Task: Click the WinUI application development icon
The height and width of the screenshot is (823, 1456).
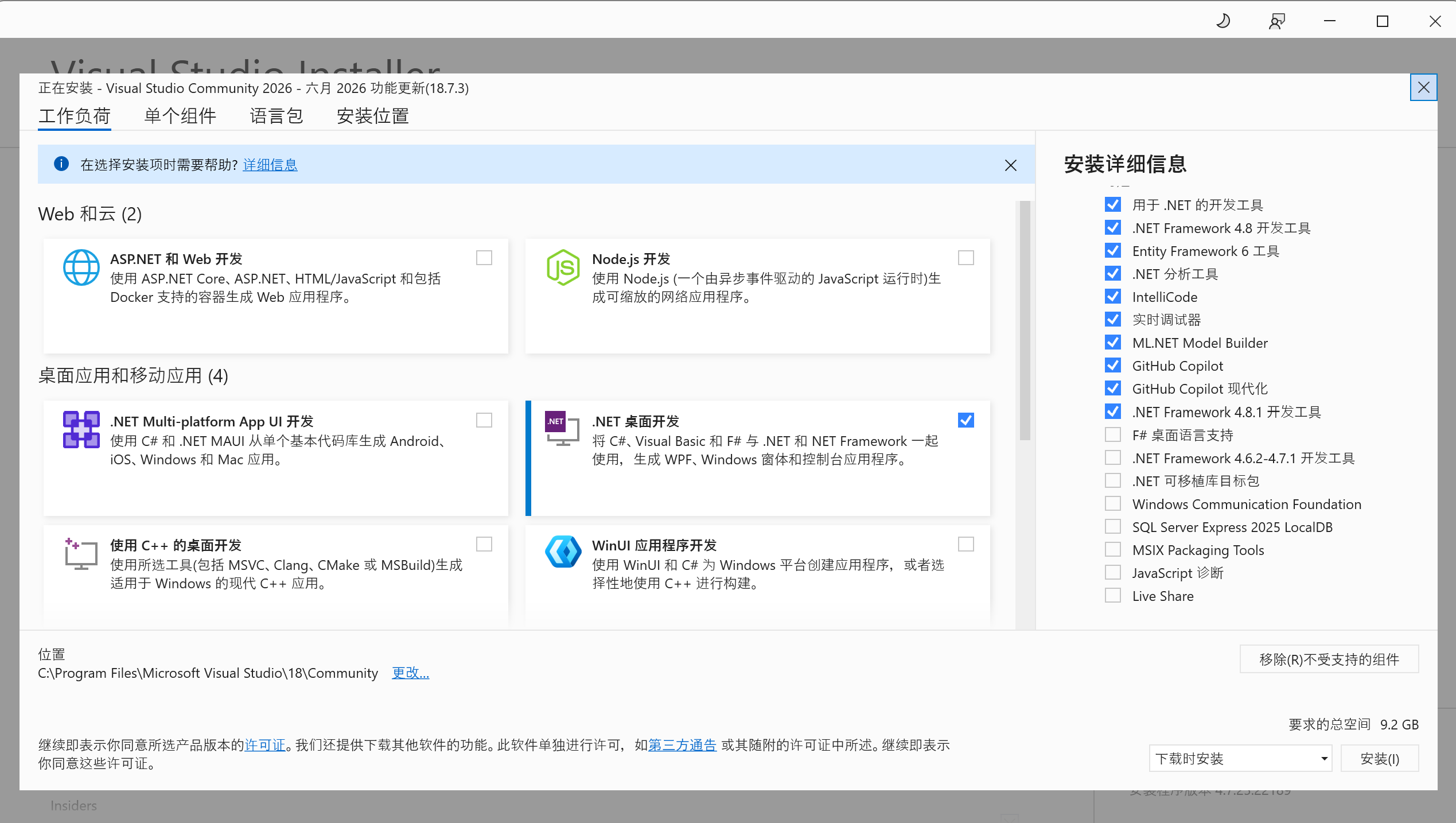Action: click(x=563, y=552)
